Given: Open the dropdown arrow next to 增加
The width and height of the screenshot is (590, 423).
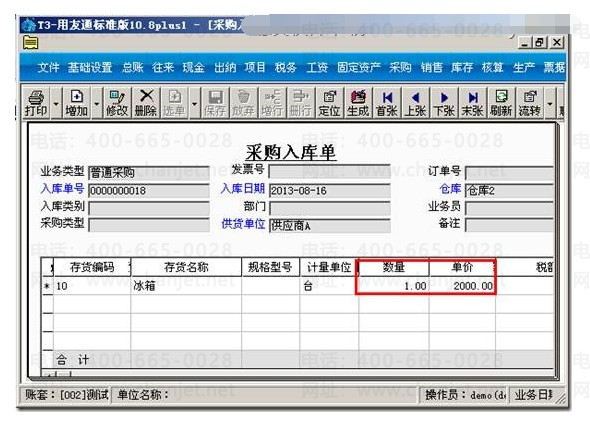Looking at the screenshot, I should pyautogui.click(x=97, y=103).
